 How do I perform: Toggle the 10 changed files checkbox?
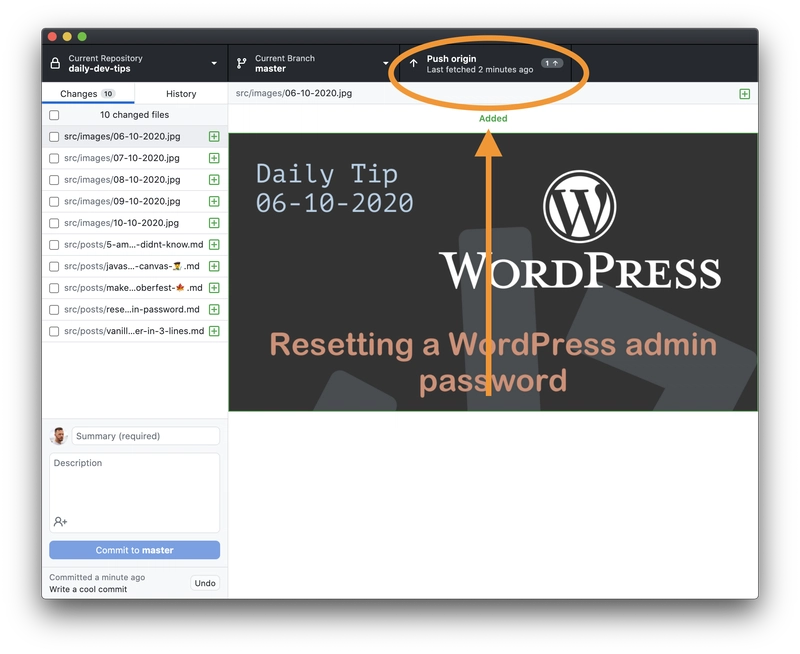point(54,115)
